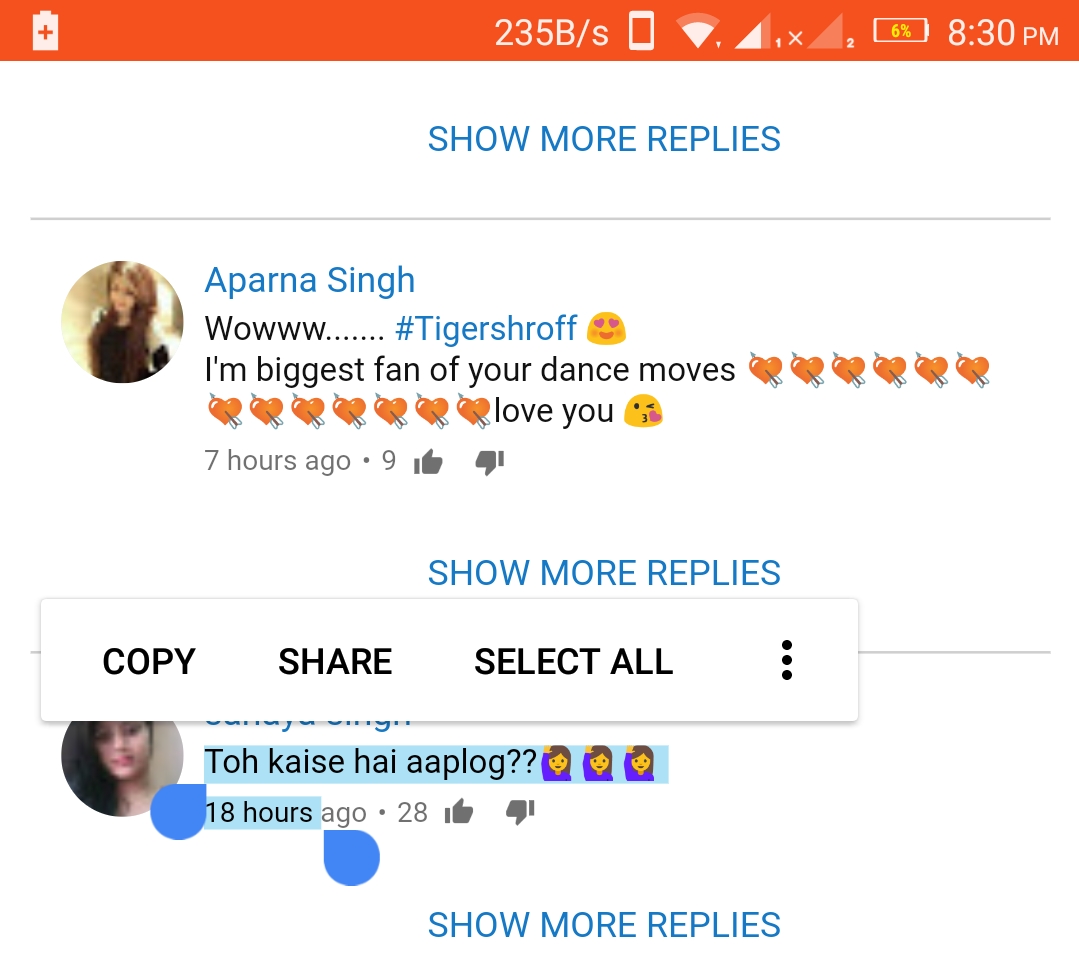Viewport: 1079px width, 961px height.
Task: Expand SHOW MORE REPLIES at the top
Action: click(604, 139)
